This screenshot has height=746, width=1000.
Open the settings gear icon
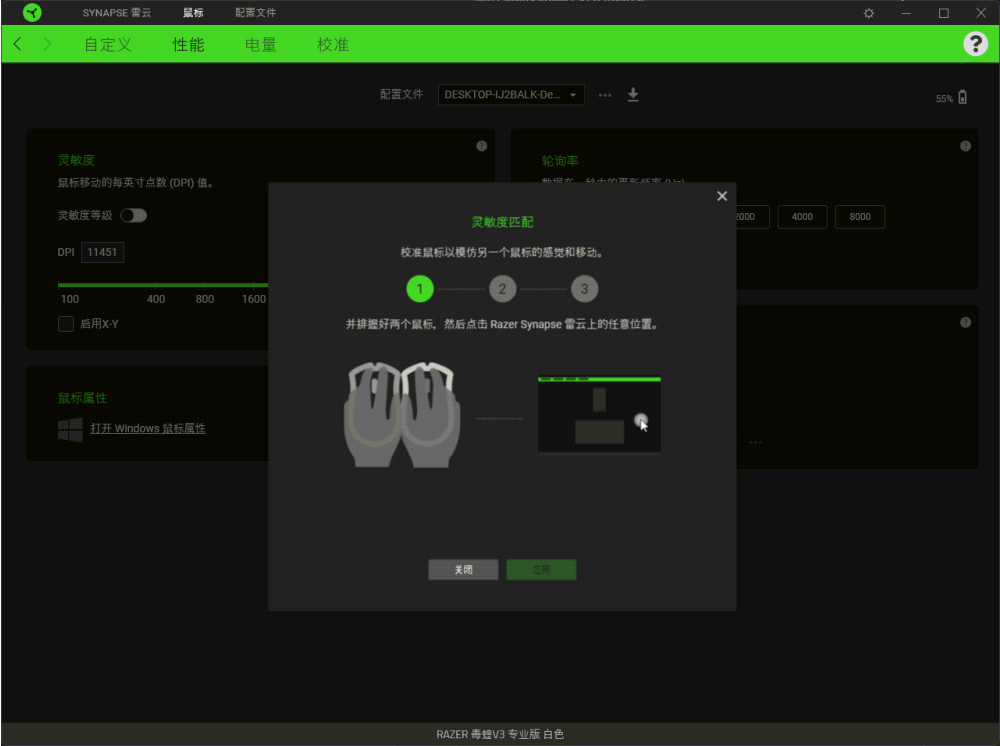click(x=869, y=13)
